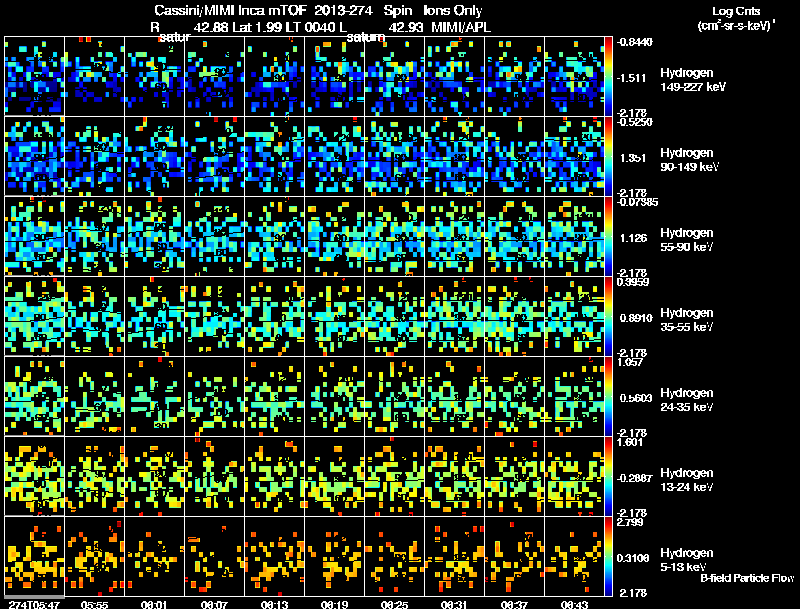Viewport: 800px width, 609px height.
Task: Click the '0.3106' color scale value
Action: pos(633,559)
